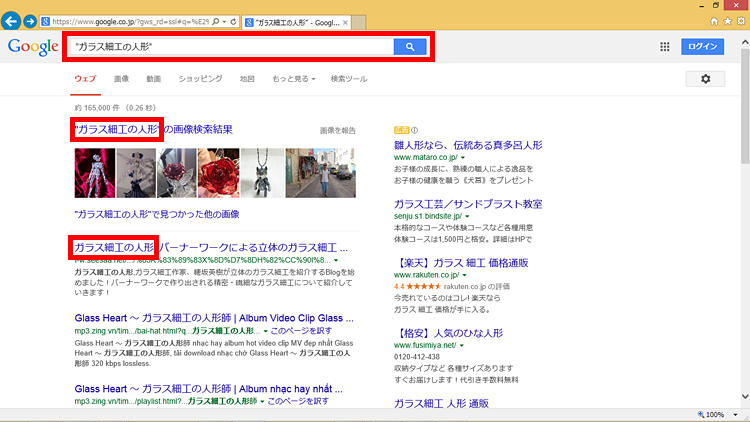Click the browser forward arrow
750x422 pixels.
pyautogui.click(x=32, y=21)
